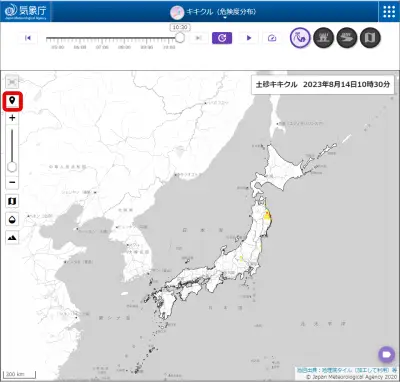
Task: Expand the キキクル title dropdown arrow
Action: click(x=225, y=18)
